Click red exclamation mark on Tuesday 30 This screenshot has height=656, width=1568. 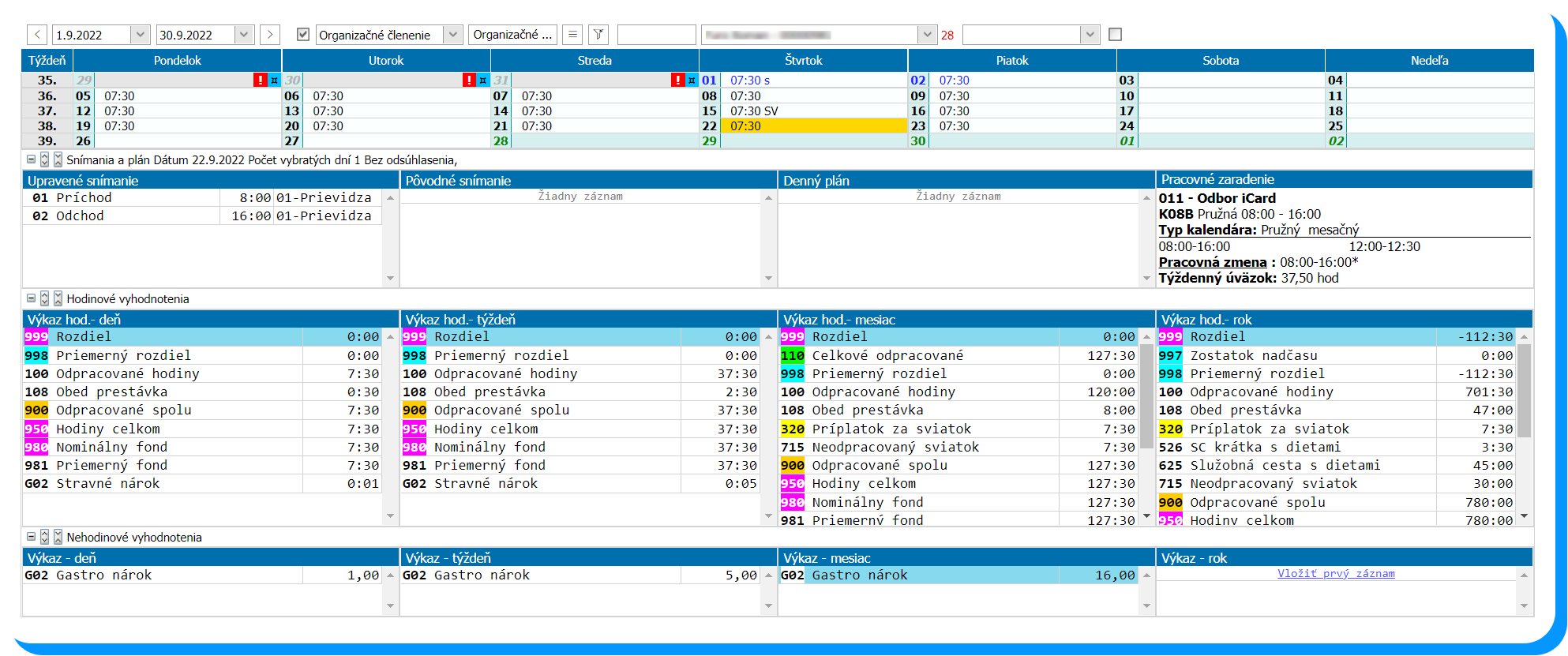(469, 80)
